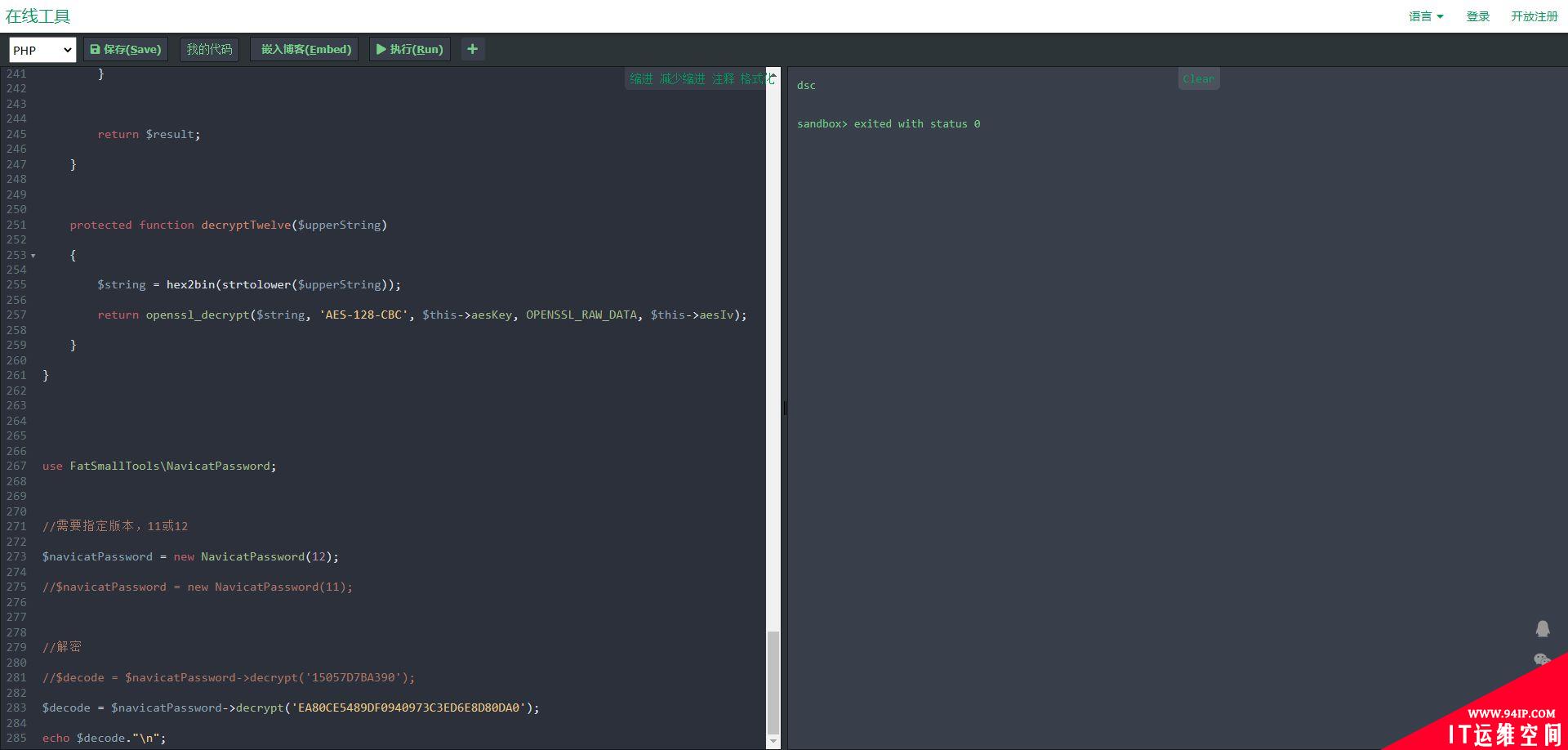Click 'use FatSmallTools\NavicatPassword;' line
Image resolution: width=1568 pixels, height=750 pixels.
(x=159, y=466)
